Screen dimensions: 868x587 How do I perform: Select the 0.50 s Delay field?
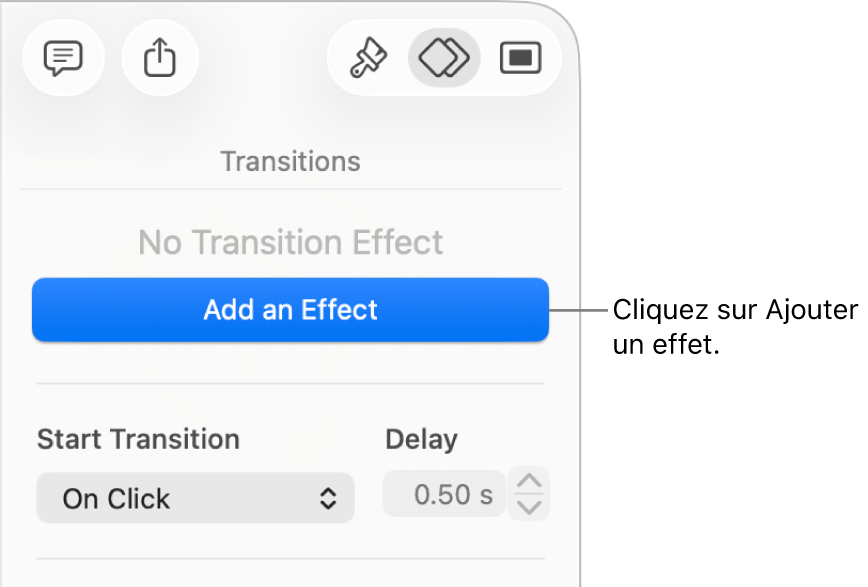[x=444, y=493]
